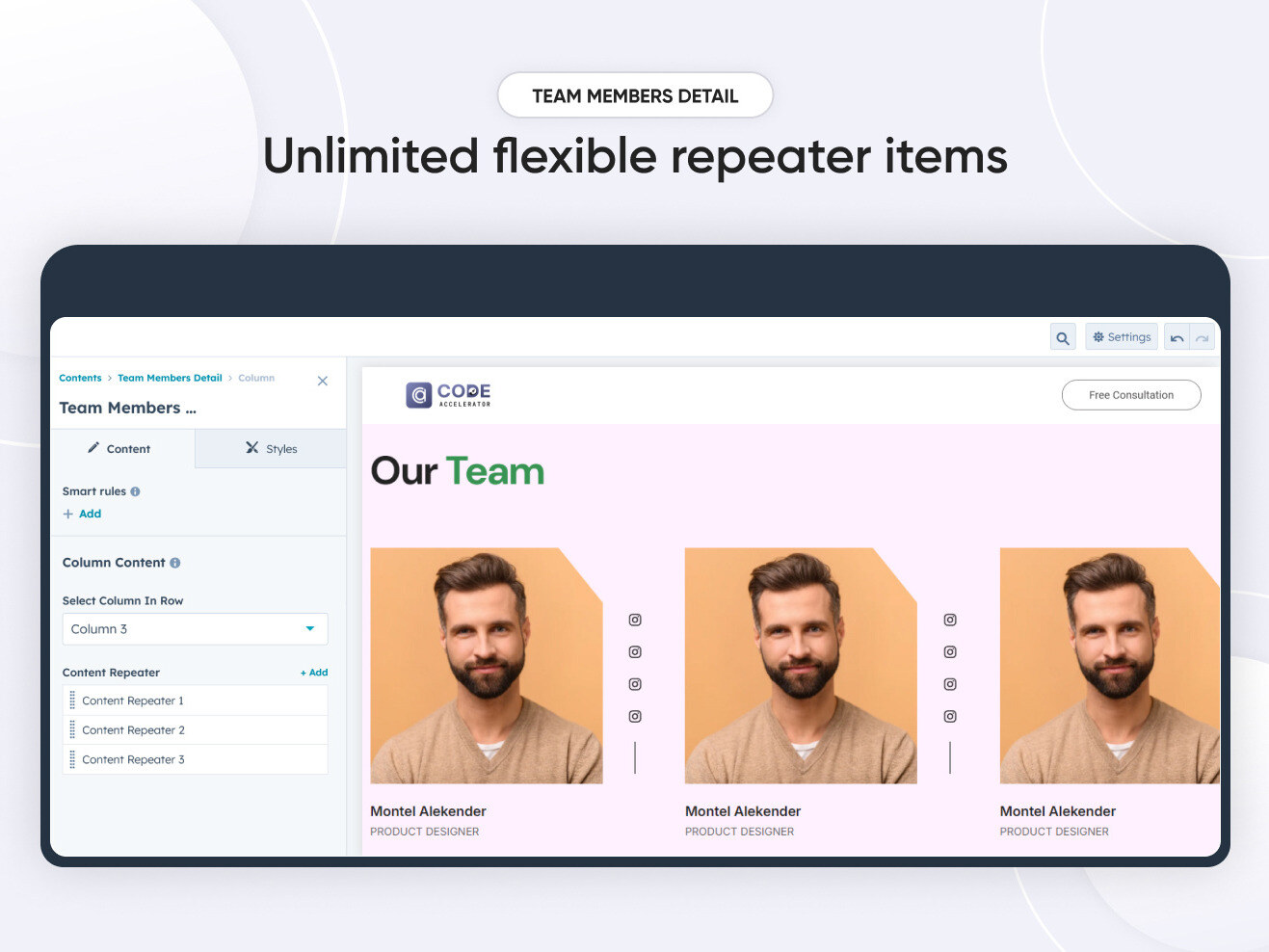
Task: Click the search magnifier icon
Action: click(1063, 338)
